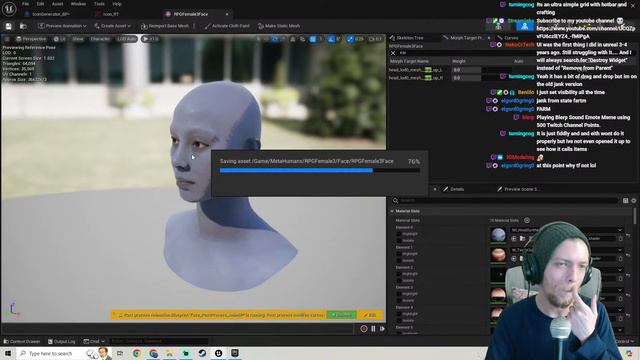
Task: Use selected asset icon for Element 0 material
Action: (513, 238)
